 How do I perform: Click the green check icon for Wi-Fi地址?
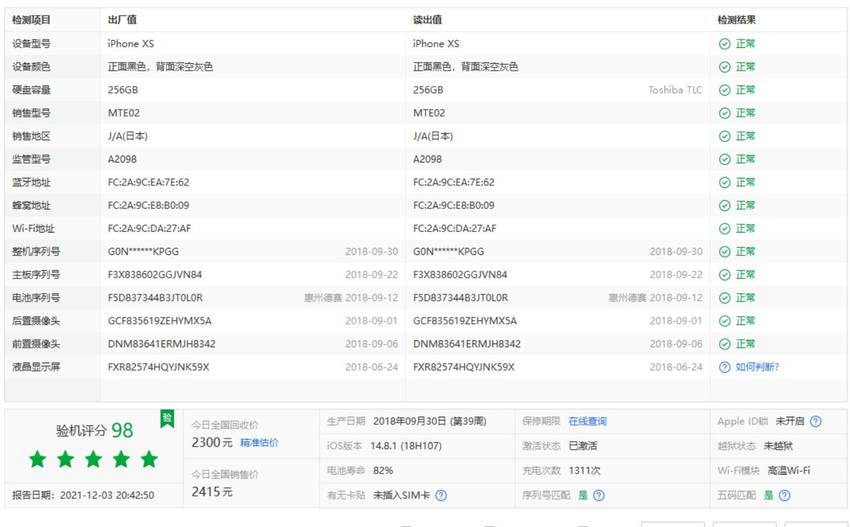(x=724, y=229)
